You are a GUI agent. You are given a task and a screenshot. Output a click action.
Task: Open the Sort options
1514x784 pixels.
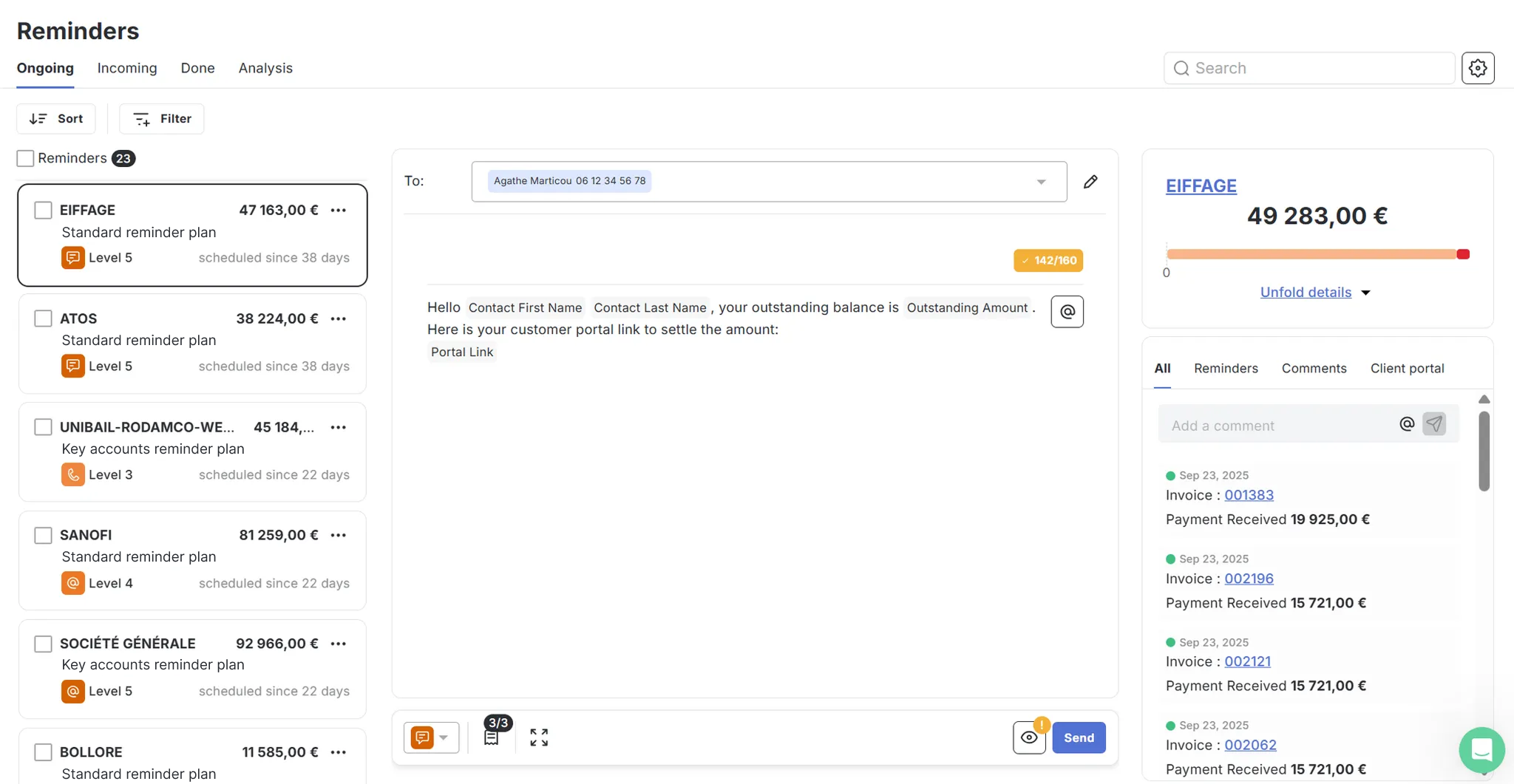(x=56, y=119)
